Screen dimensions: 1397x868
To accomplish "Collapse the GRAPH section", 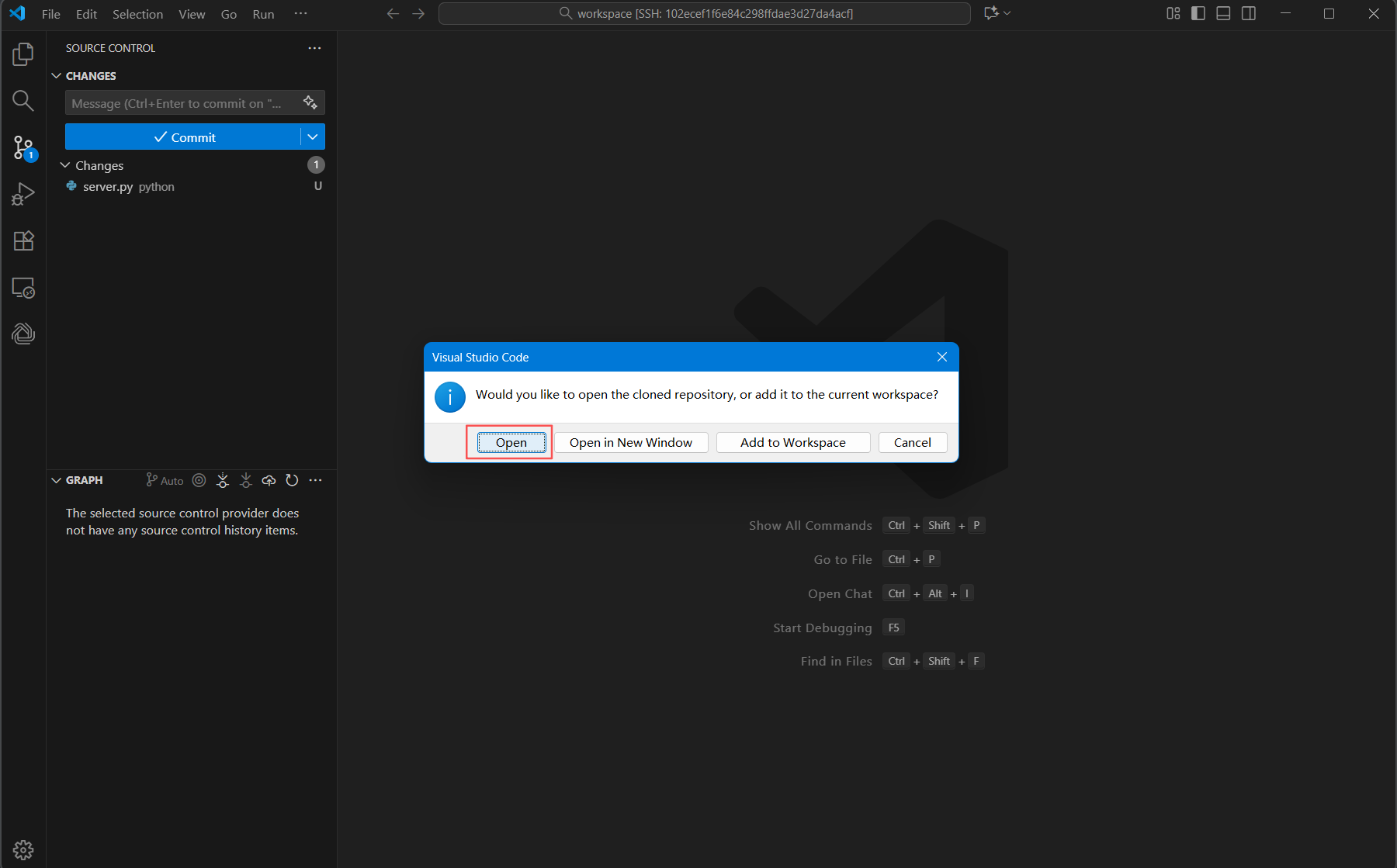I will pyautogui.click(x=56, y=480).
